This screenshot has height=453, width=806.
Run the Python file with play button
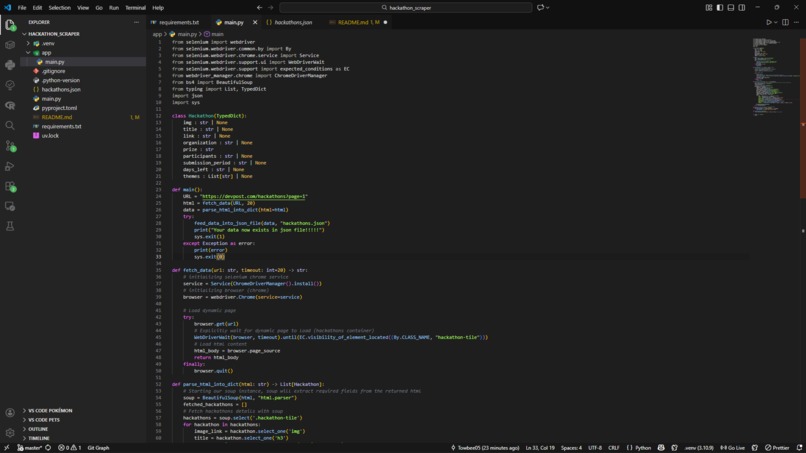(x=768, y=22)
